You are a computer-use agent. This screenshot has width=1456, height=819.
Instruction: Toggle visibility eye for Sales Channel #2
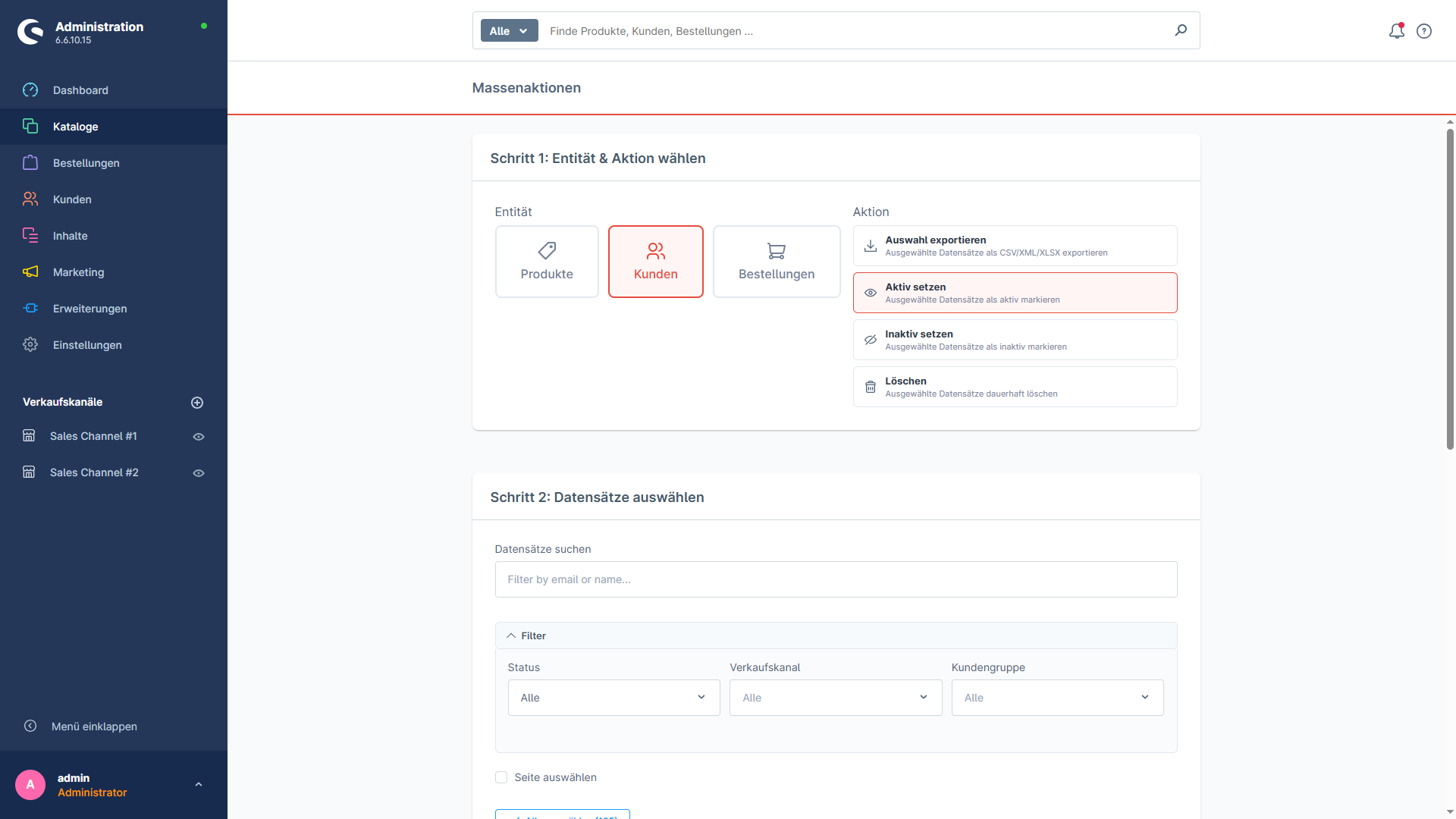point(199,473)
